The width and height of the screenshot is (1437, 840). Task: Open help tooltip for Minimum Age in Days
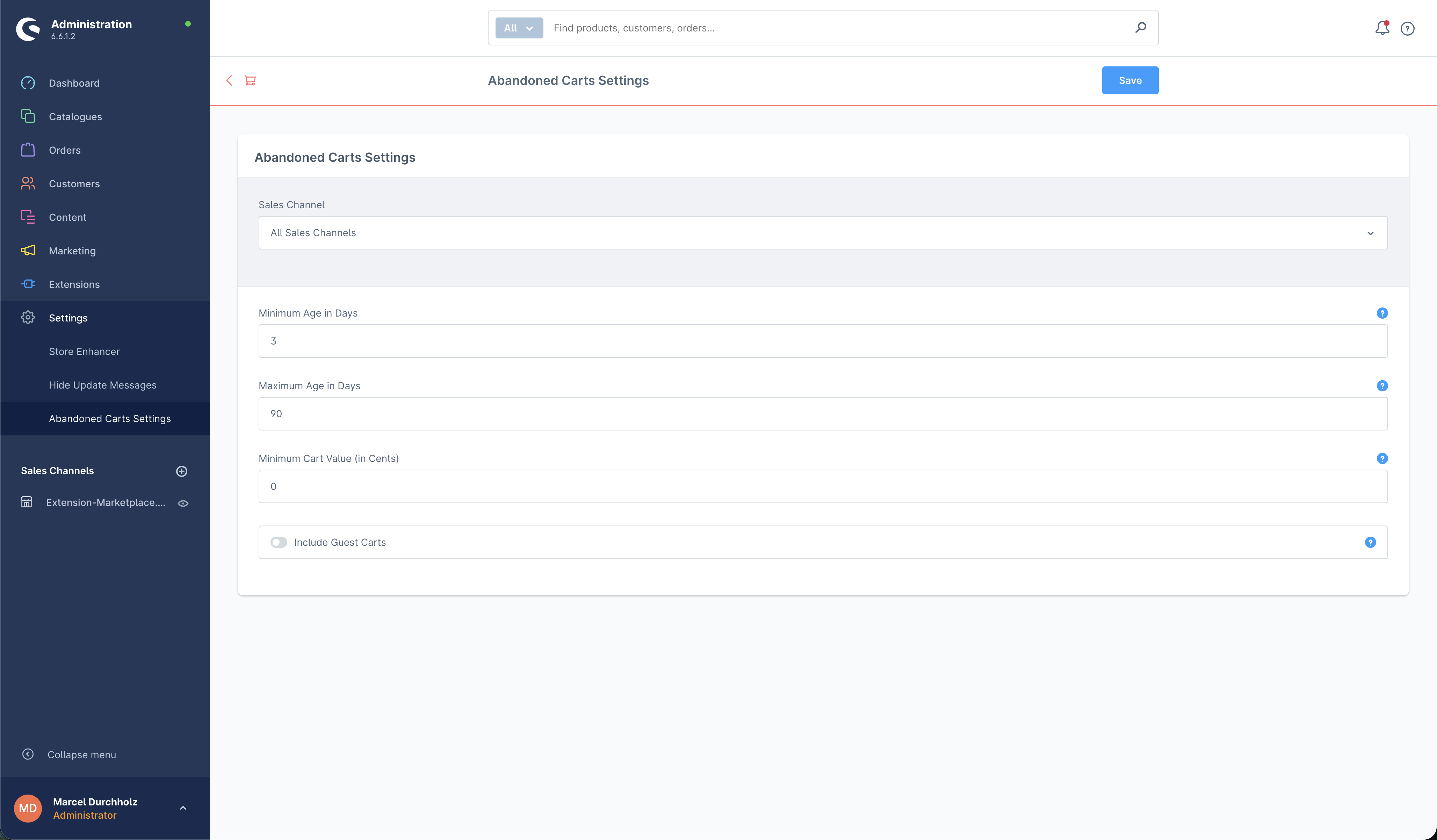click(1382, 313)
